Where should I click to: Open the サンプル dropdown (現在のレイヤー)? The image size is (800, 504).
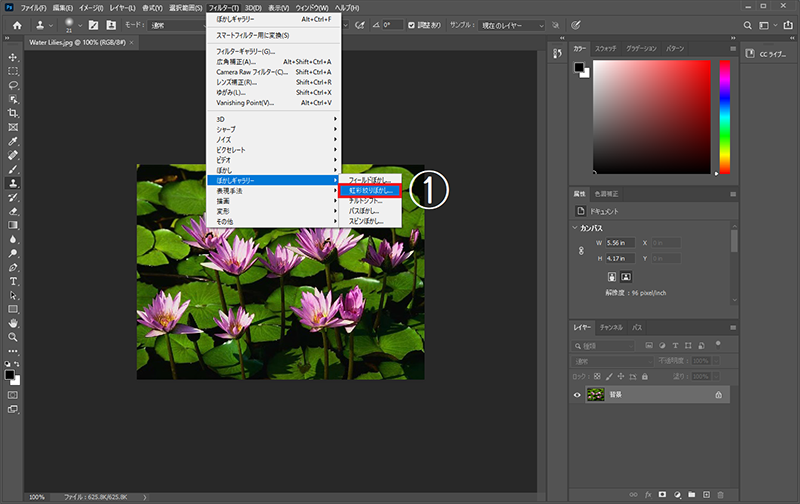point(513,24)
